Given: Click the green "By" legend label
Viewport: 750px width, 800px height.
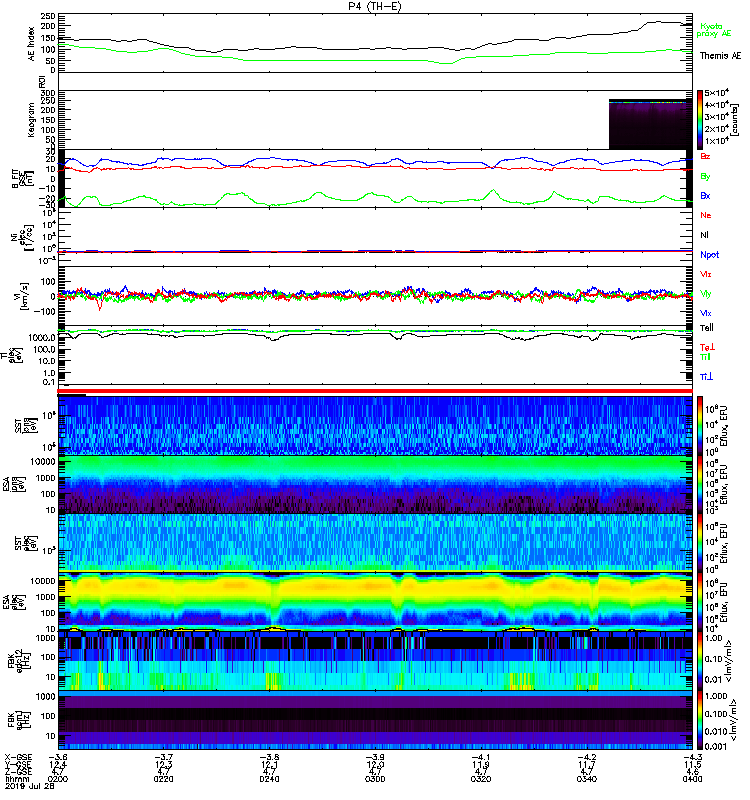Looking at the screenshot, I should [x=705, y=176].
